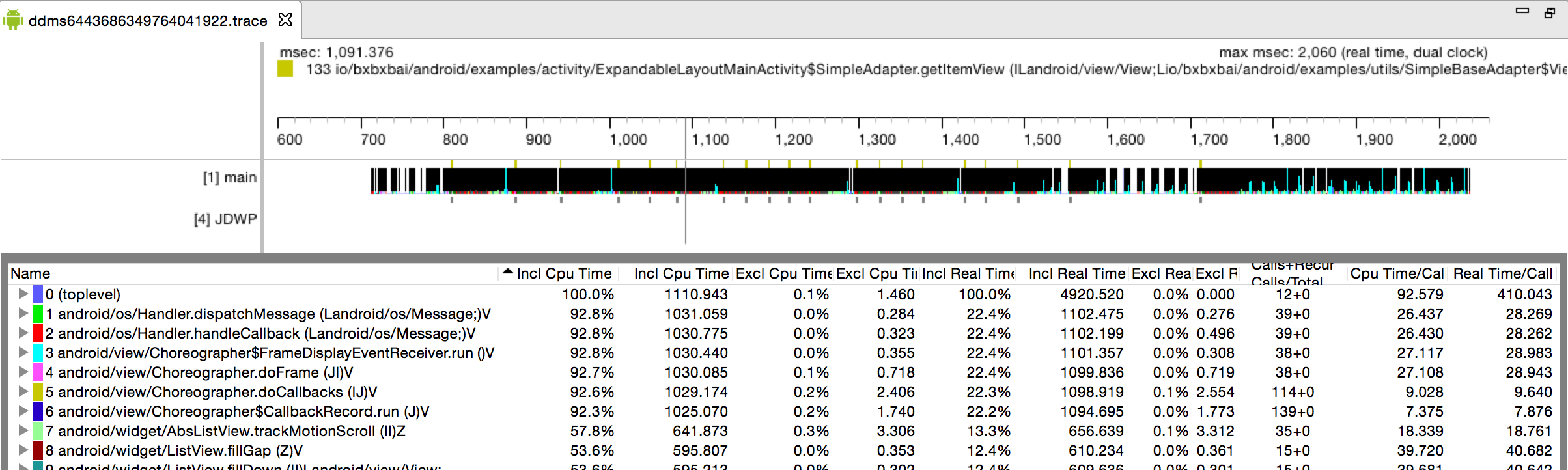Image resolution: width=1568 pixels, height=470 pixels.
Task: Click 2,000 mark on timeline ruler
Action: point(1457,139)
